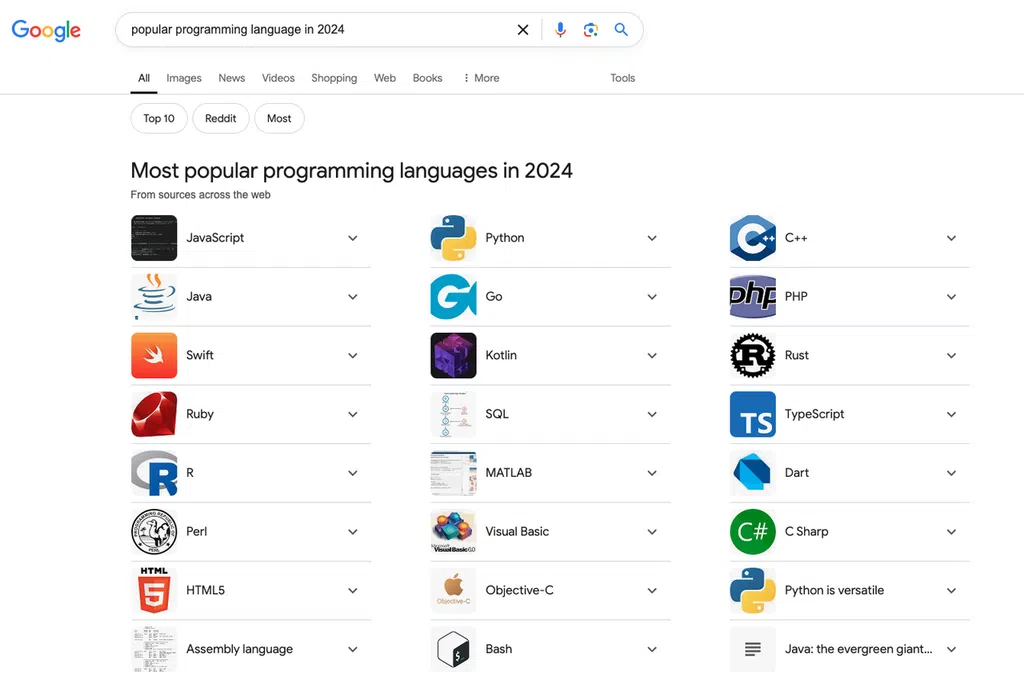
Task: Click the Swift bird logo
Action: click(x=154, y=355)
